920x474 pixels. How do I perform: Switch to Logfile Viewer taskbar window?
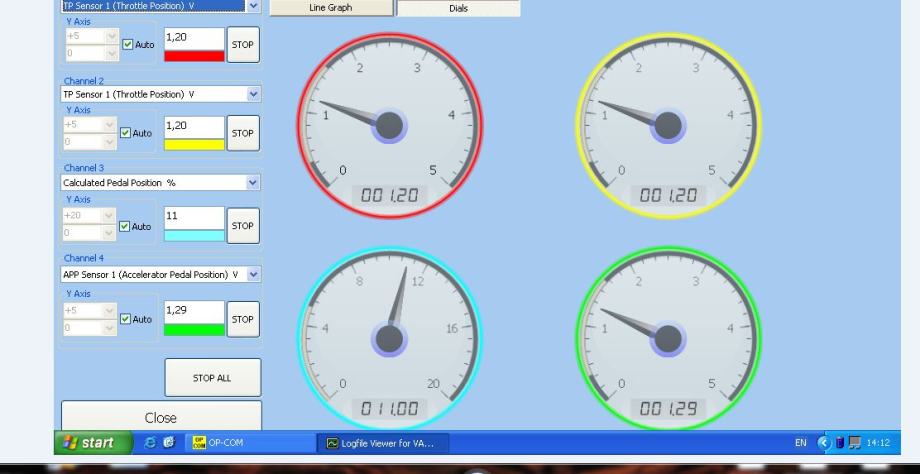pyautogui.click(x=383, y=443)
